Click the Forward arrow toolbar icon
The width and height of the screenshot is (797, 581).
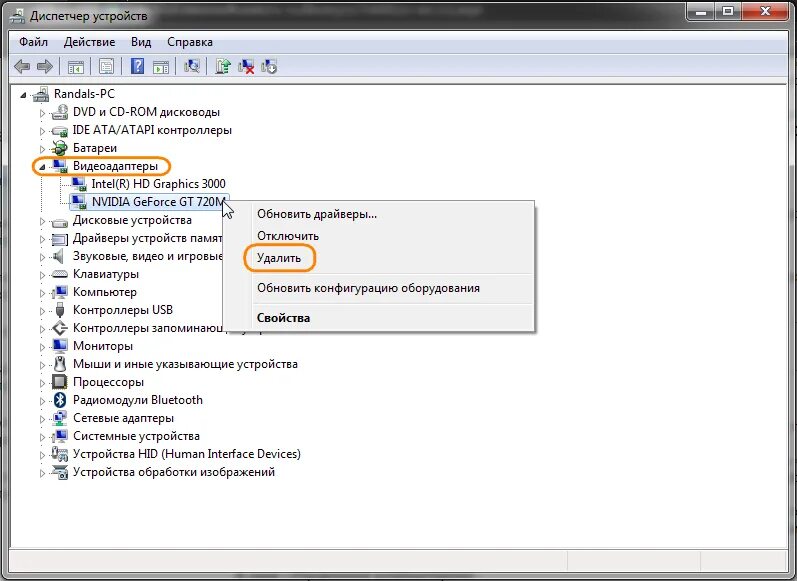click(x=45, y=66)
